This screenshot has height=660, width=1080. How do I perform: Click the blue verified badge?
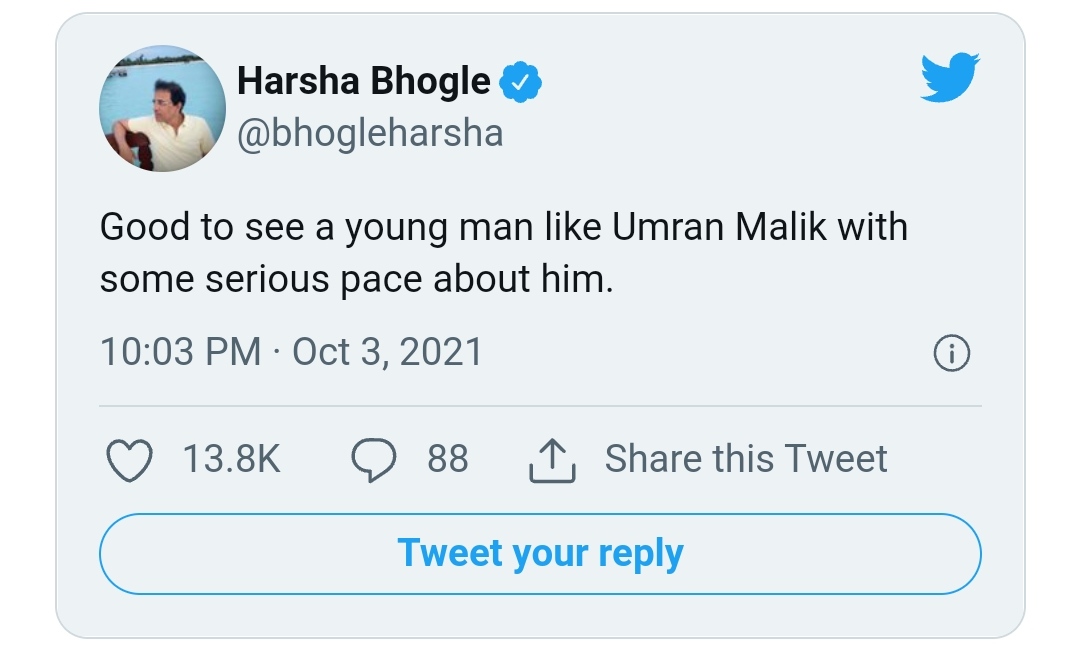[x=521, y=84]
